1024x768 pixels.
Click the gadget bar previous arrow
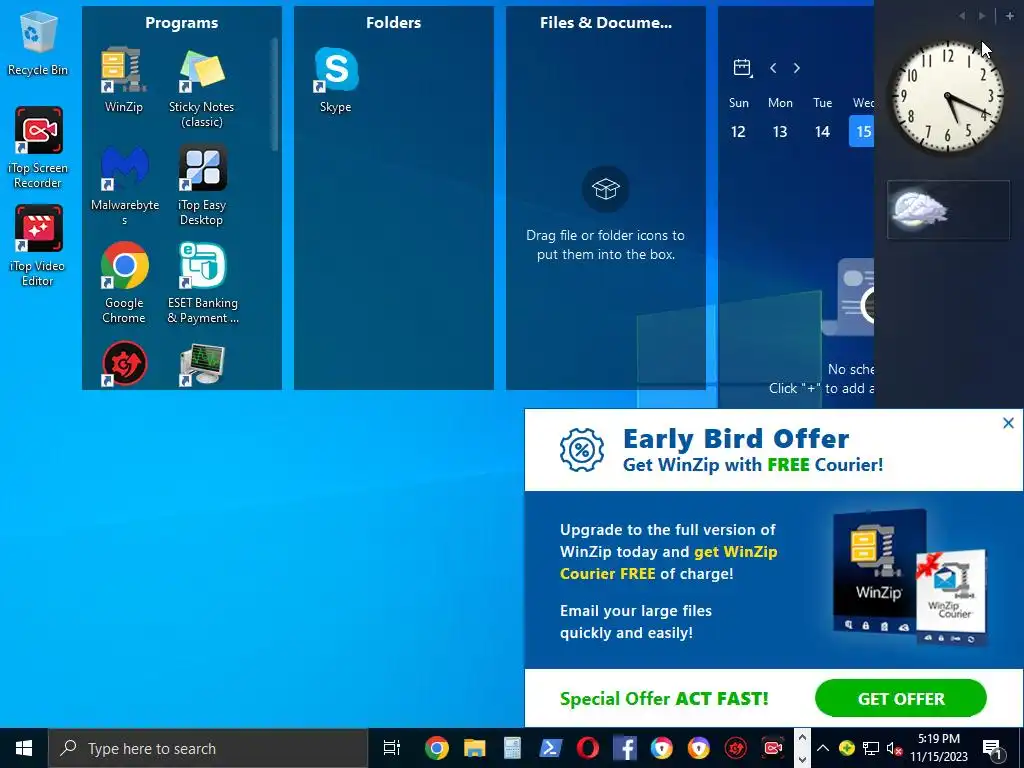(962, 16)
